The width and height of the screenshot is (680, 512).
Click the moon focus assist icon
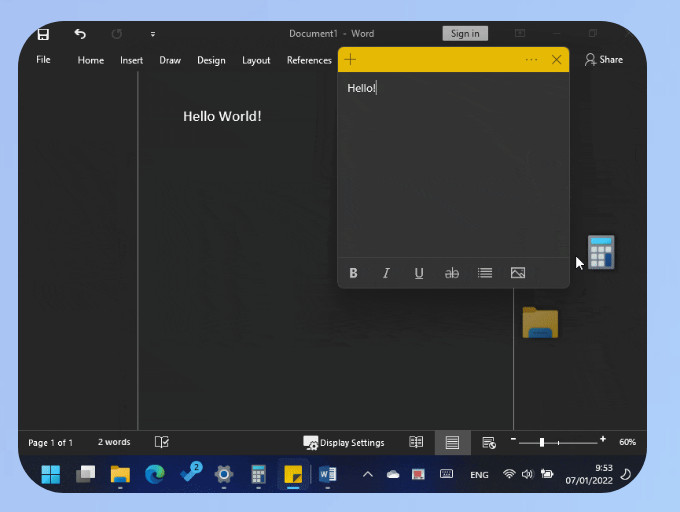[625, 474]
